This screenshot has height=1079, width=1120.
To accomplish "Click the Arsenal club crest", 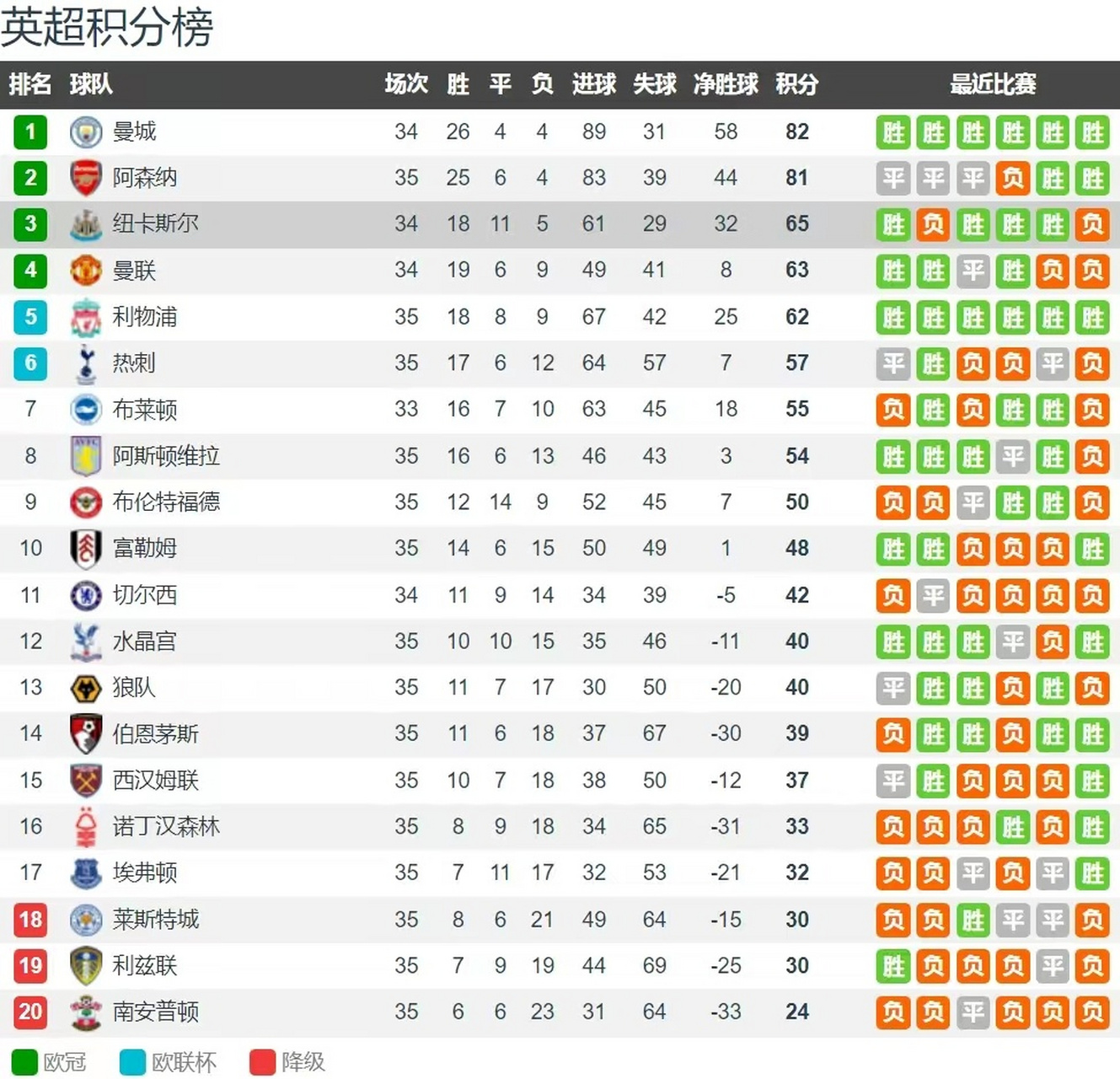I will pos(85,178).
